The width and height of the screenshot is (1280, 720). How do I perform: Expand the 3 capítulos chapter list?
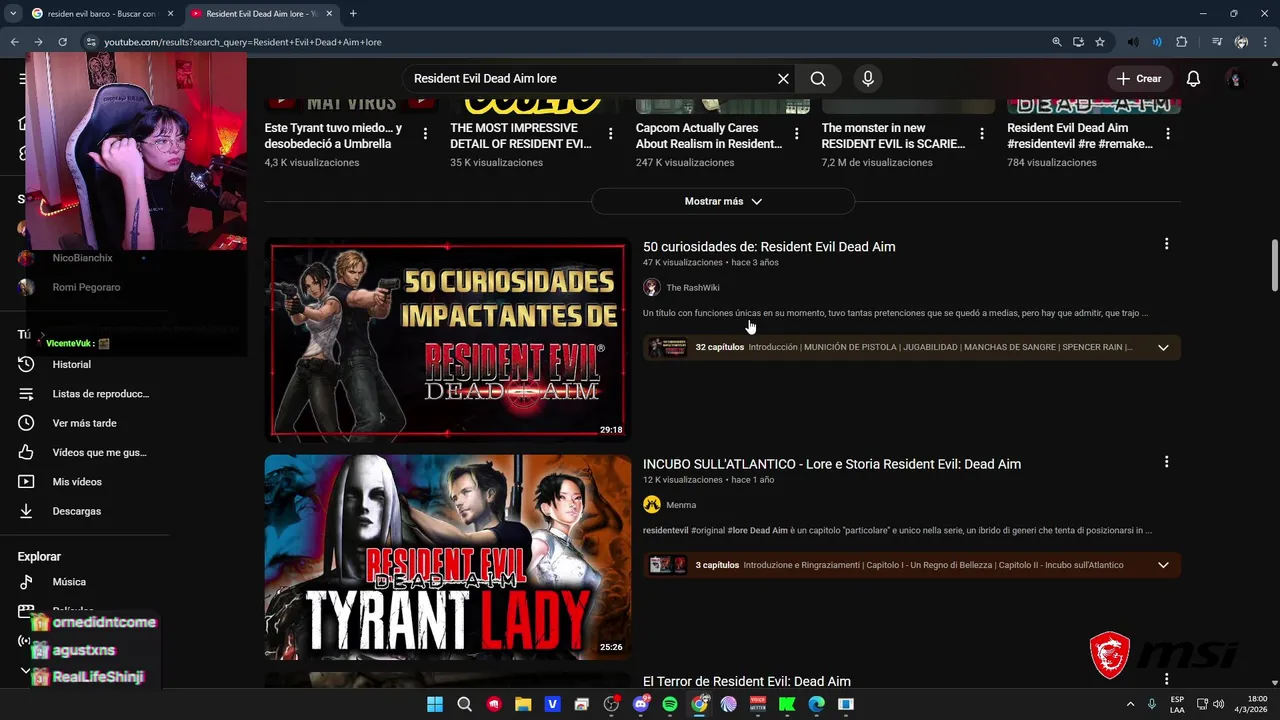(x=1163, y=565)
